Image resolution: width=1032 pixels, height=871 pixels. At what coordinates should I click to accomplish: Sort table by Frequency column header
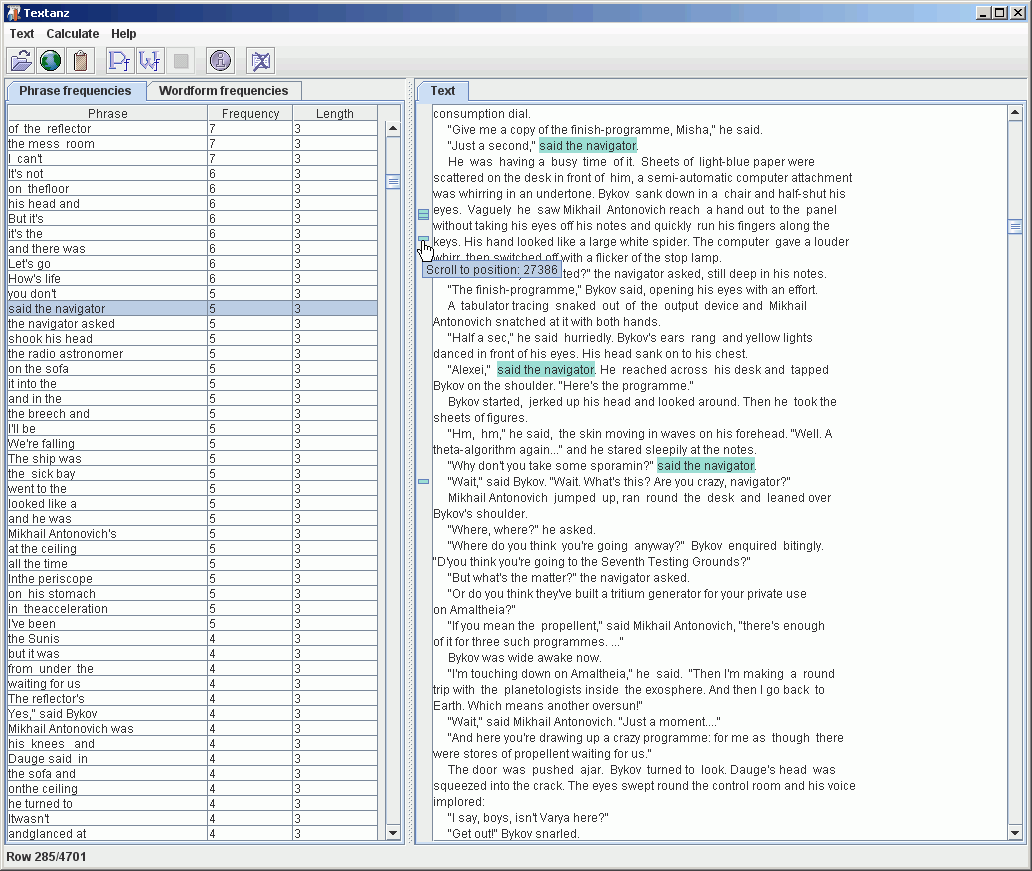250,113
